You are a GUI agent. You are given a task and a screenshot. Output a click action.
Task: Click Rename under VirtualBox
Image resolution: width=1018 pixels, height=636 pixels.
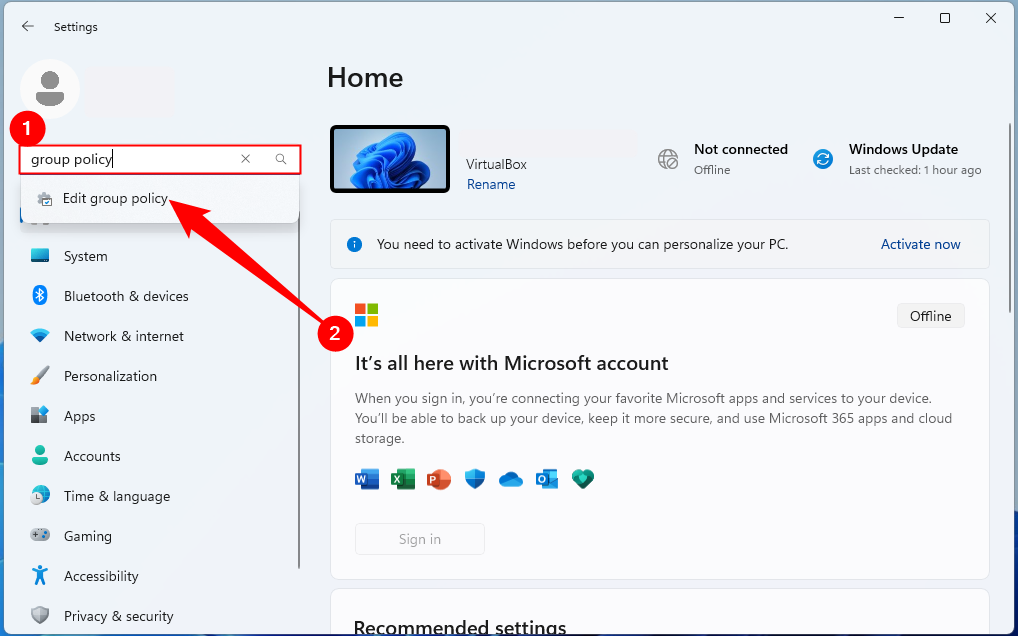coord(491,184)
